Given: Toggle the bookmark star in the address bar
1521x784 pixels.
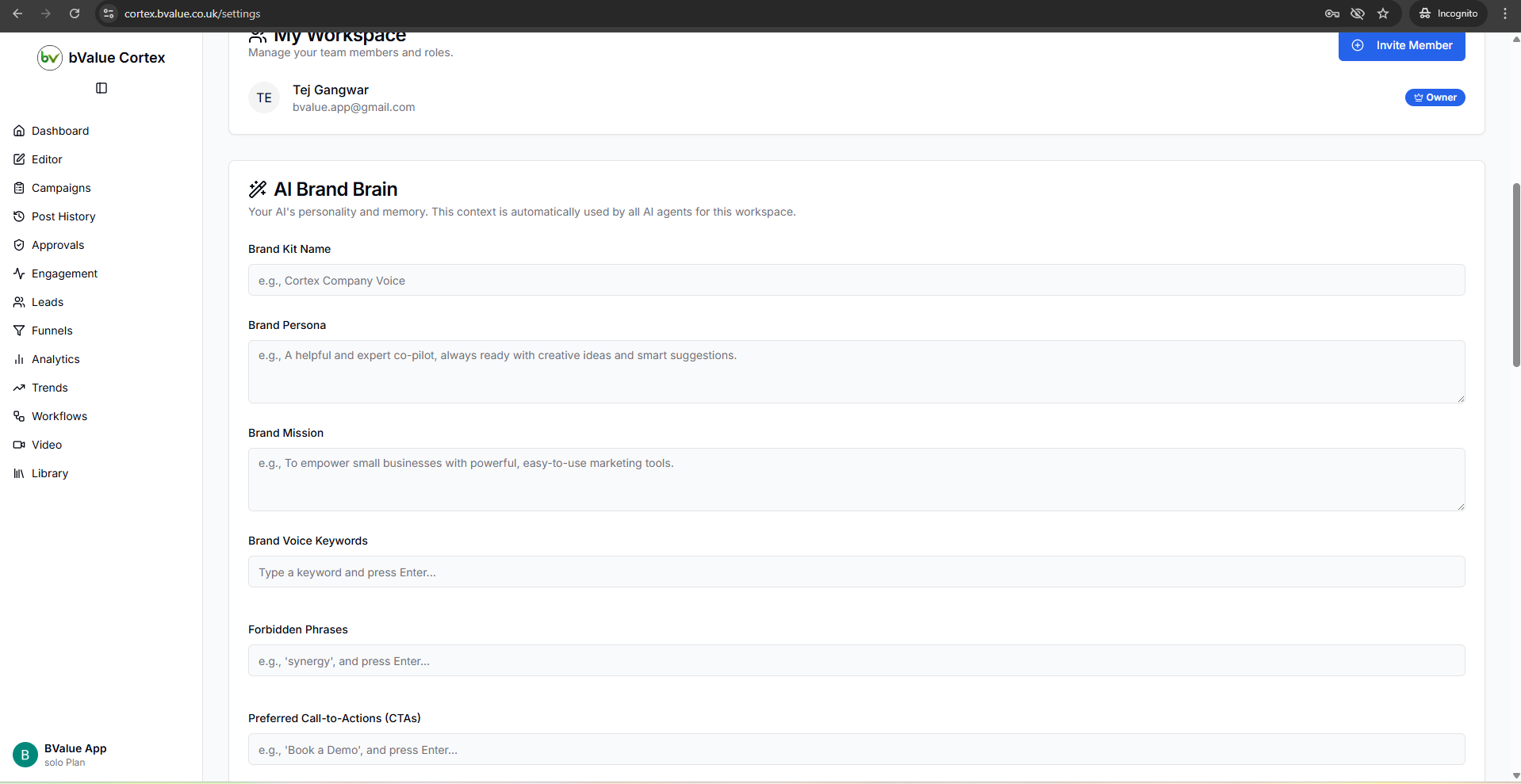Looking at the screenshot, I should (x=1384, y=13).
